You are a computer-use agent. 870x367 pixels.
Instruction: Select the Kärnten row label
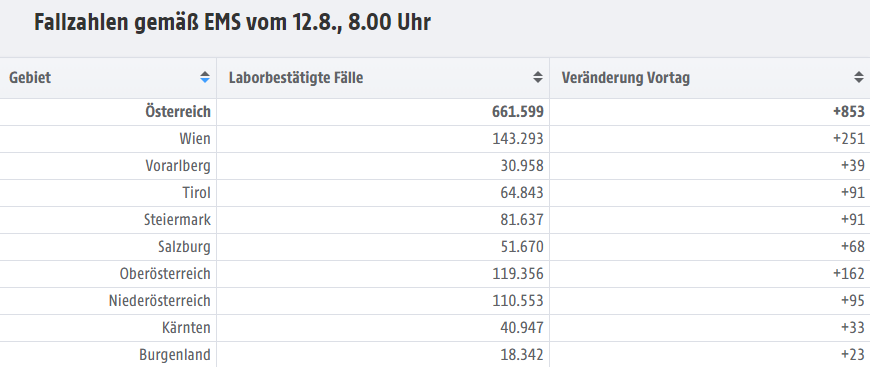185,328
